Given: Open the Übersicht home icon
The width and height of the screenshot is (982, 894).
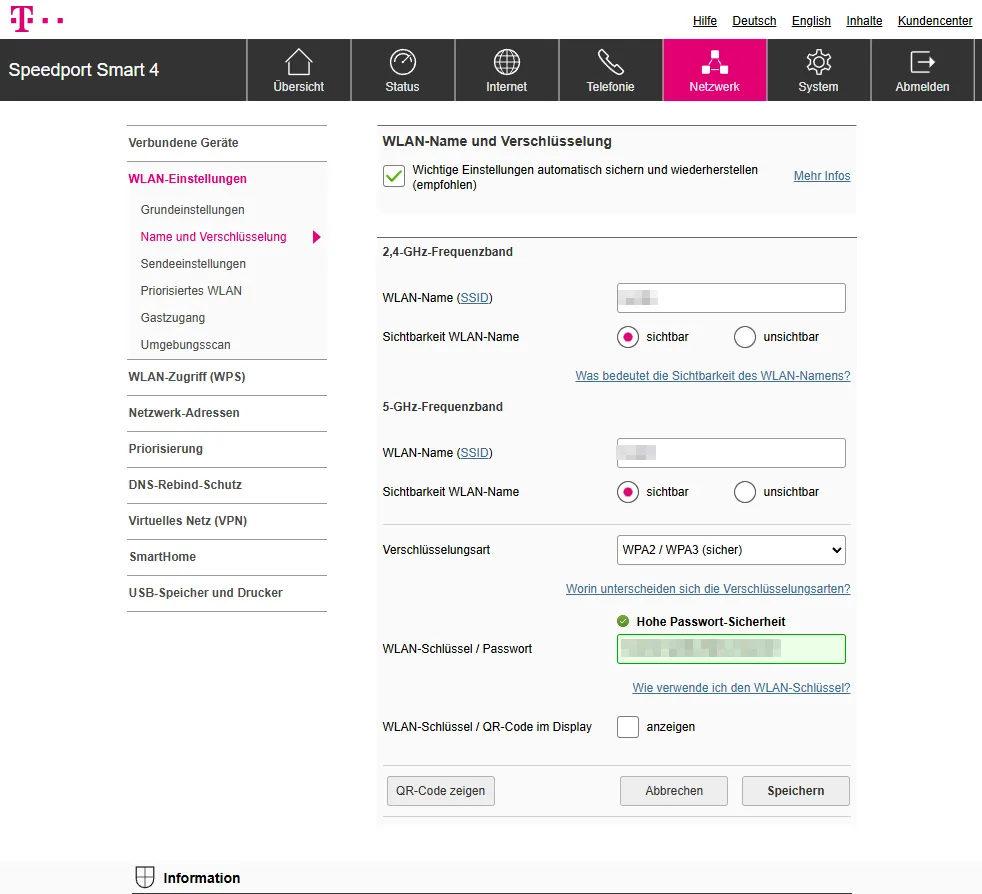Looking at the screenshot, I should pyautogui.click(x=298, y=60).
